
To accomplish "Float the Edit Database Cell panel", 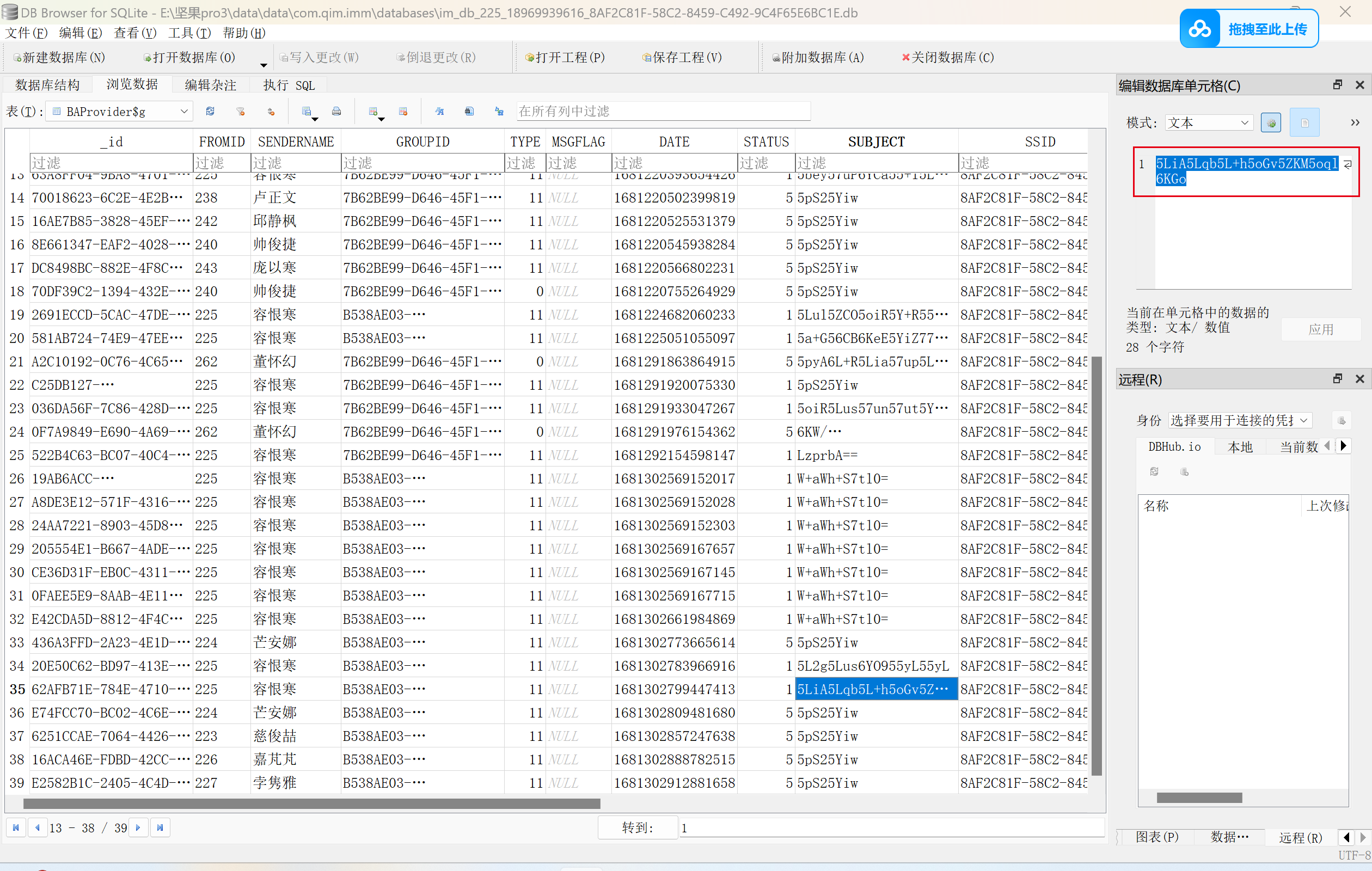I will [x=1338, y=85].
